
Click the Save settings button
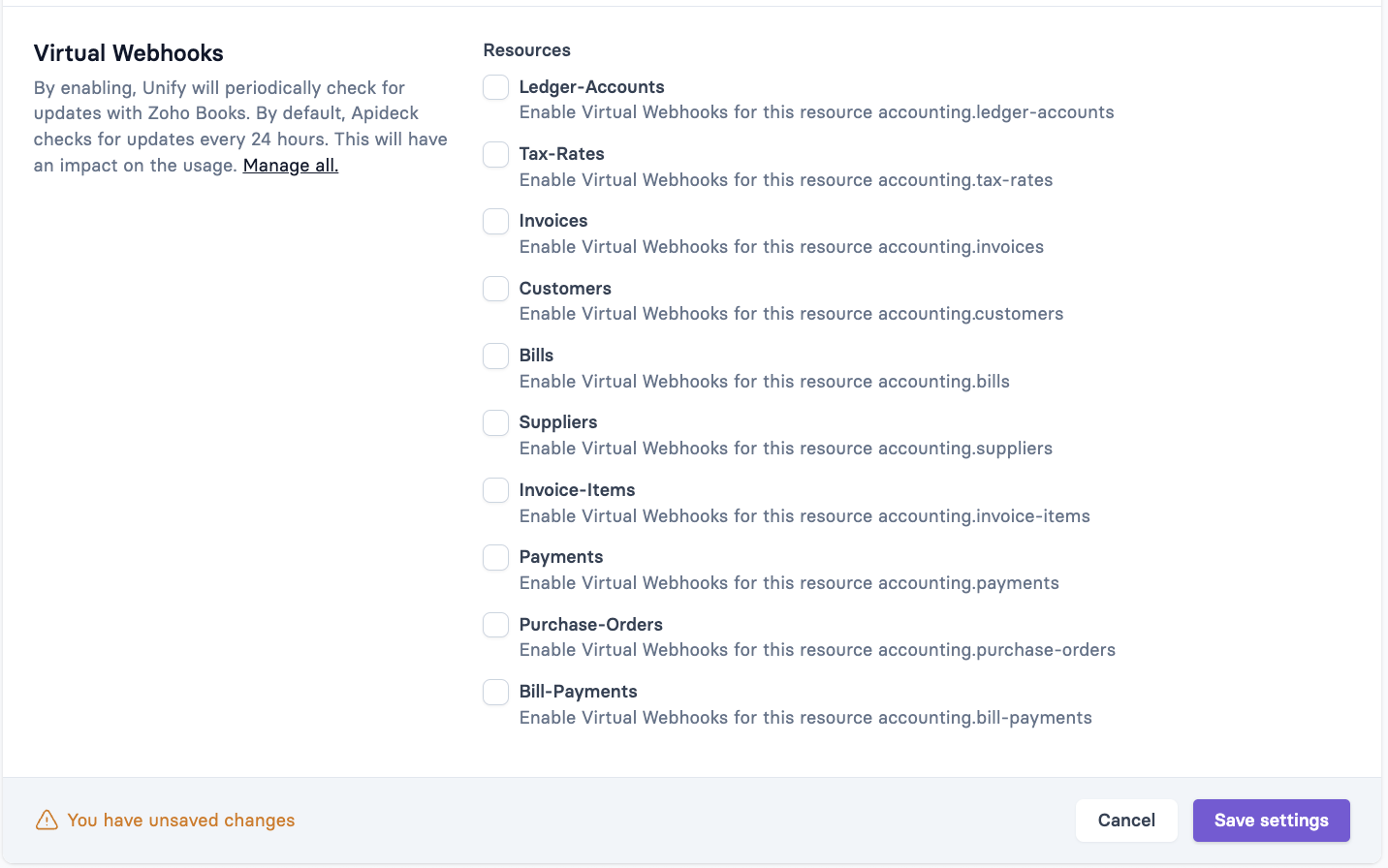tap(1271, 820)
